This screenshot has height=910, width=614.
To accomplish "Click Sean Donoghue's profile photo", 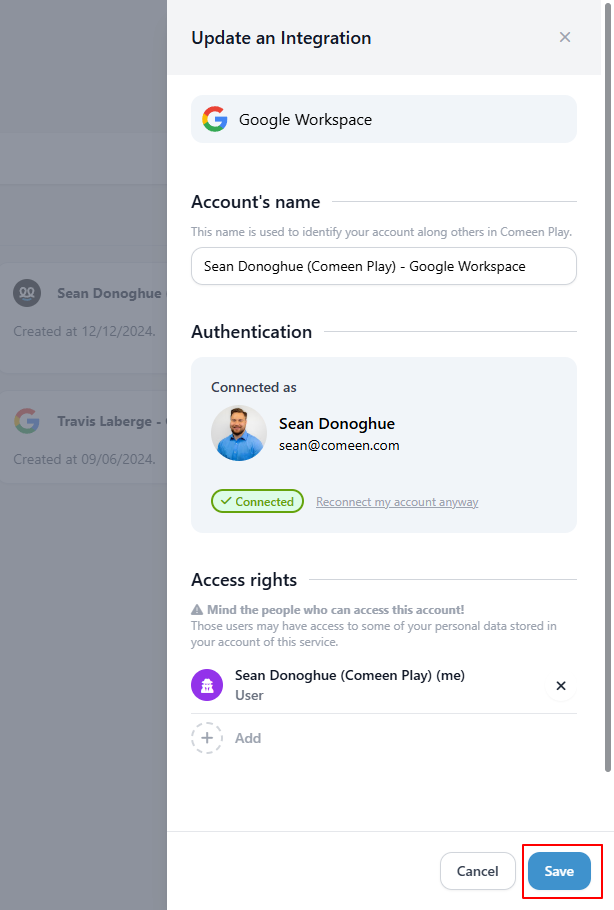I will pyautogui.click(x=239, y=433).
